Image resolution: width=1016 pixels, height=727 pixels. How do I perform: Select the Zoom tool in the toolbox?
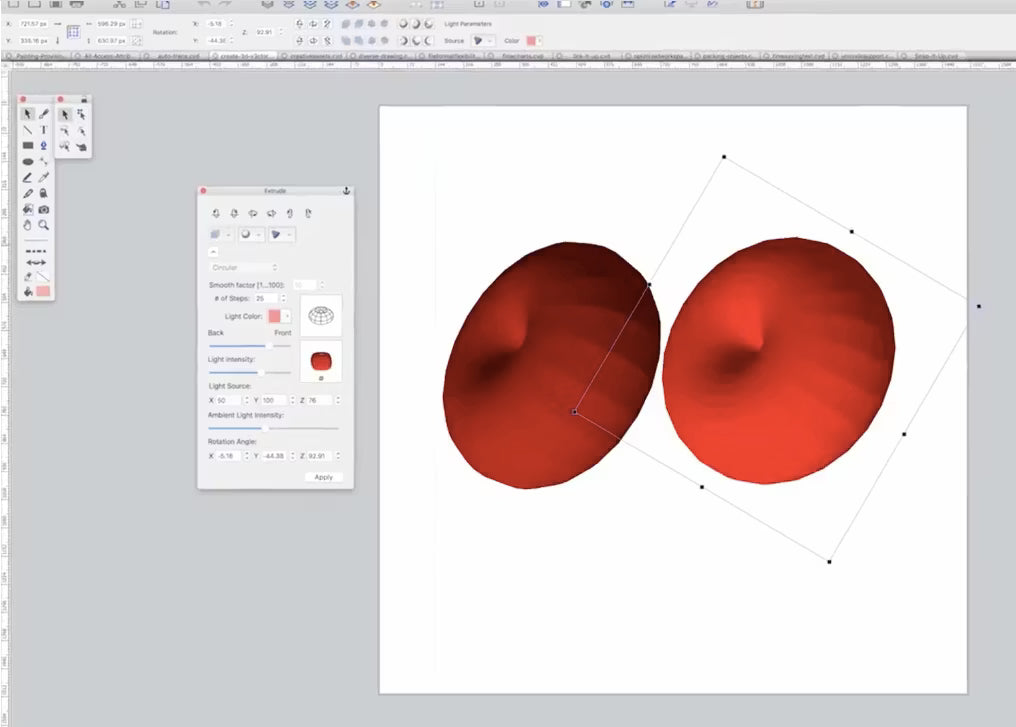pyautogui.click(x=43, y=223)
